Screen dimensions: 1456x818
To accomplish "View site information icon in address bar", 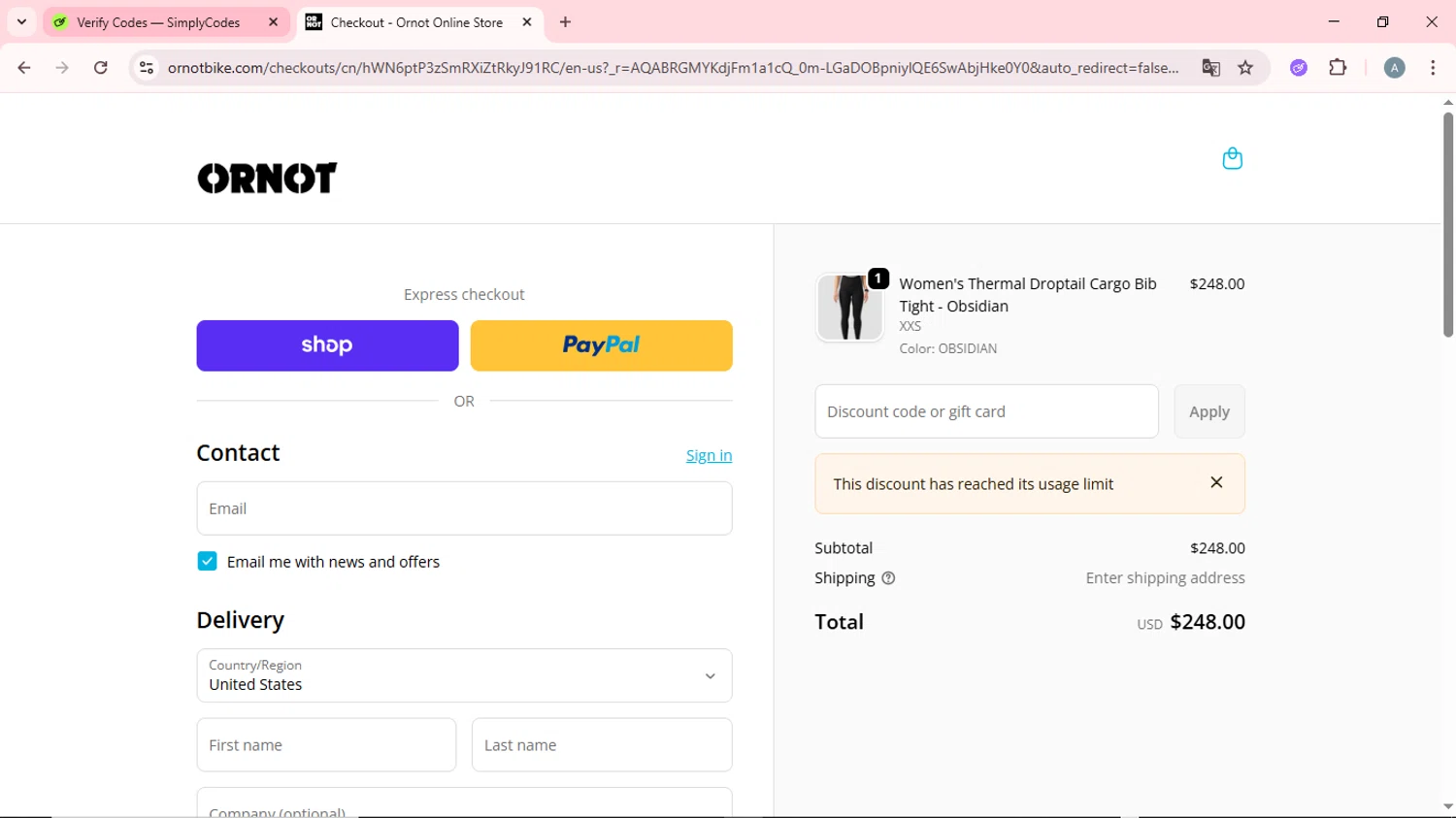I will (147, 68).
